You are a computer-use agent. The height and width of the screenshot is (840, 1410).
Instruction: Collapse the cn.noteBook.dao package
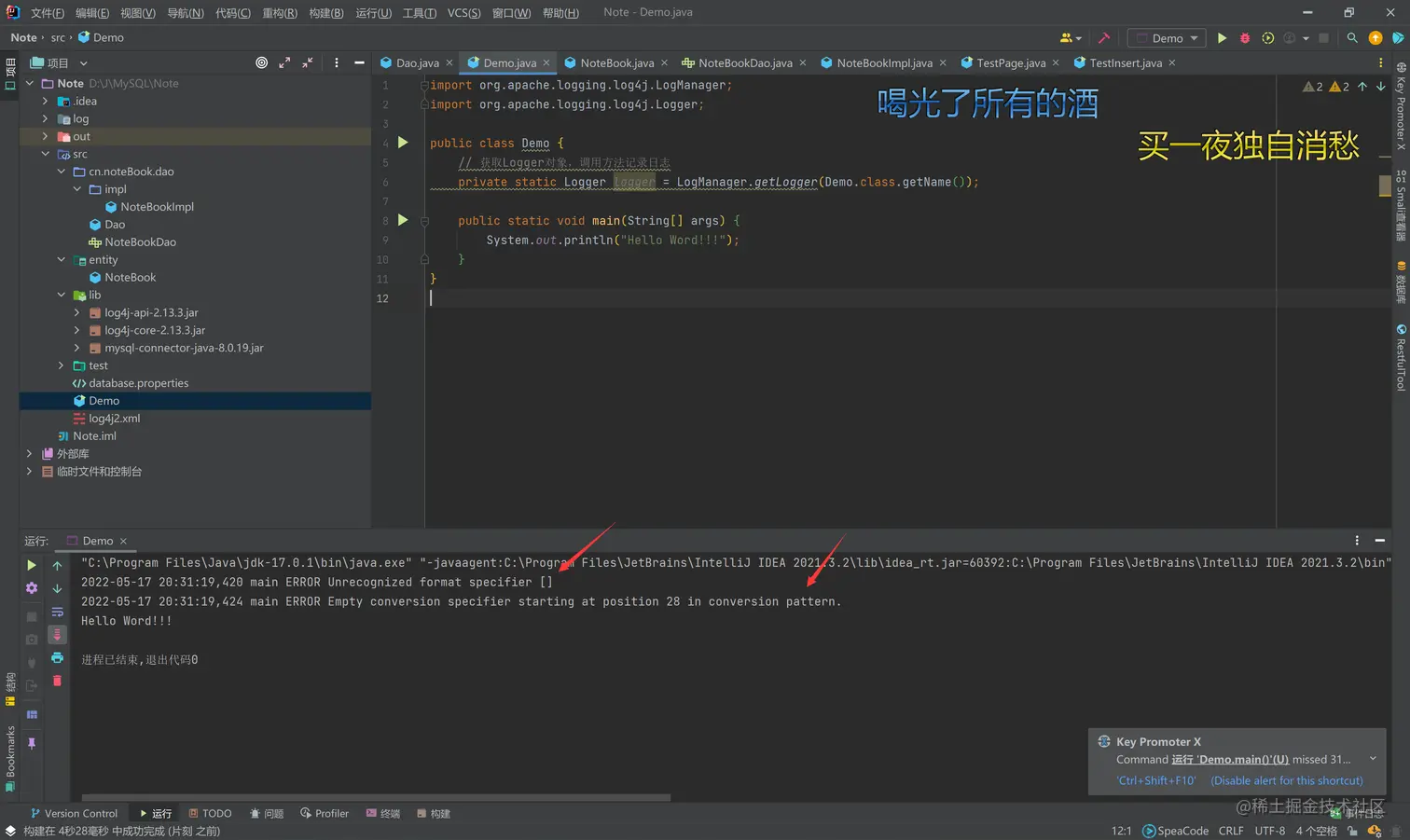(x=61, y=172)
